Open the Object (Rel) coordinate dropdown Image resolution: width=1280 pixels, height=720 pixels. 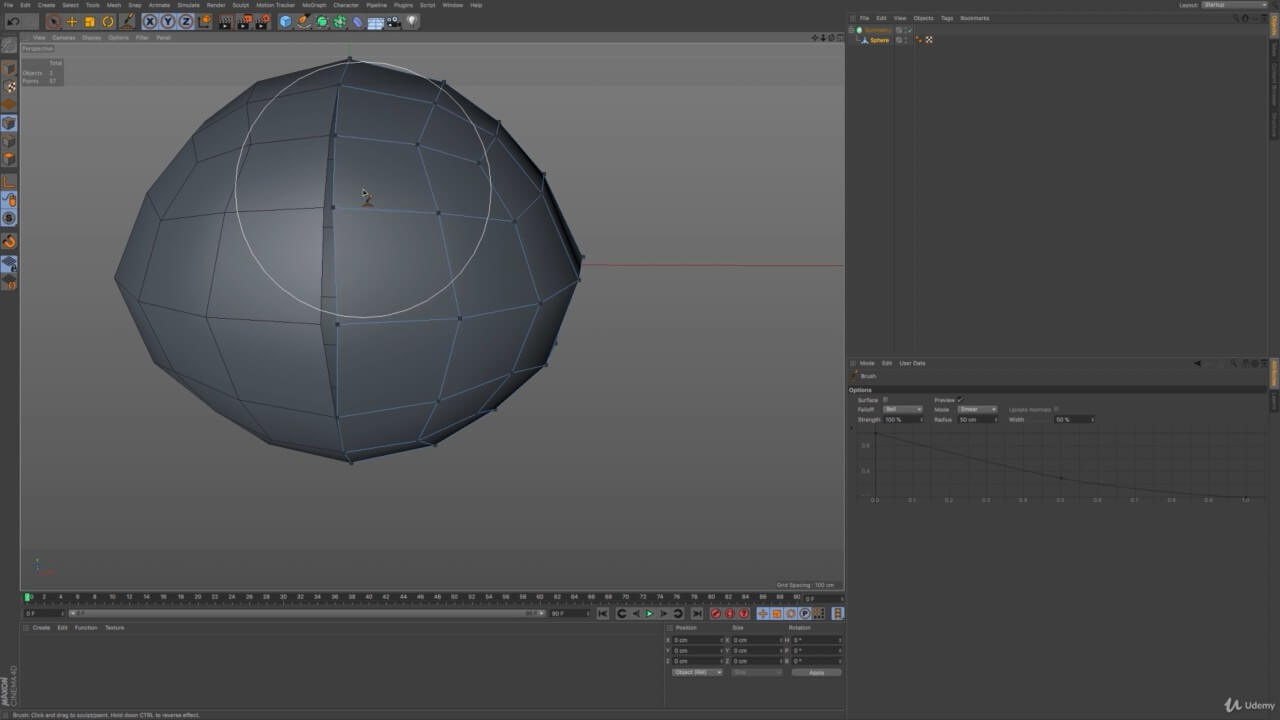[x=697, y=672]
